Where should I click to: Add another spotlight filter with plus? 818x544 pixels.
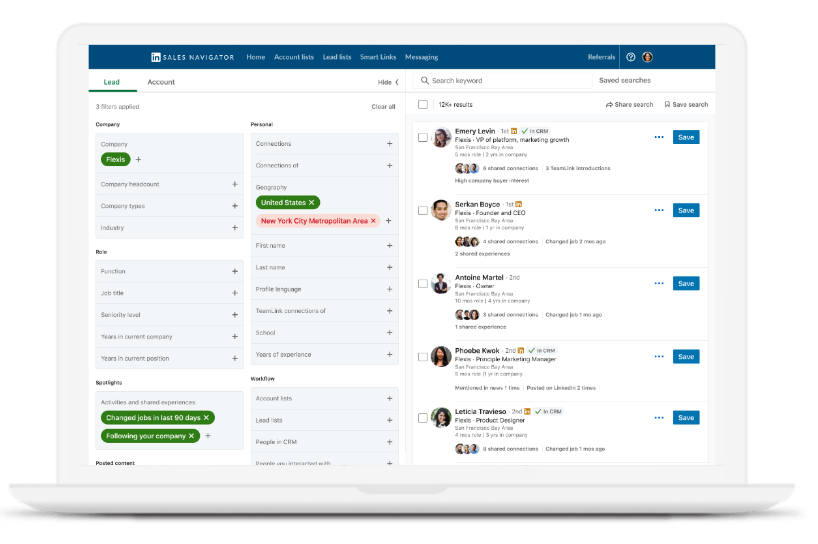click(x=208, y=436)
